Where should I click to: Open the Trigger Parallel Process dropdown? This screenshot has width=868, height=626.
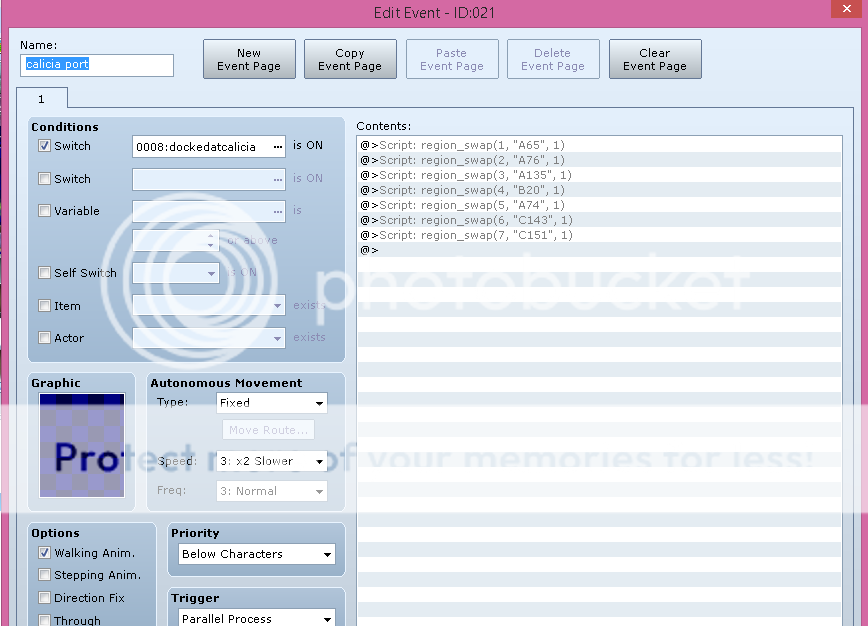[257, 619]
